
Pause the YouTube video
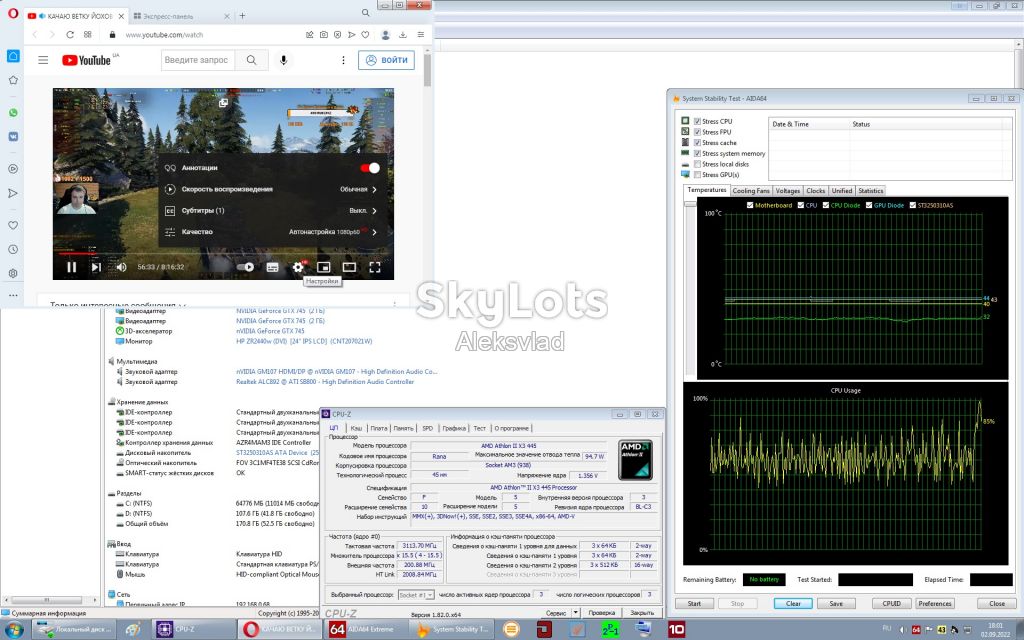click(72, 267)
